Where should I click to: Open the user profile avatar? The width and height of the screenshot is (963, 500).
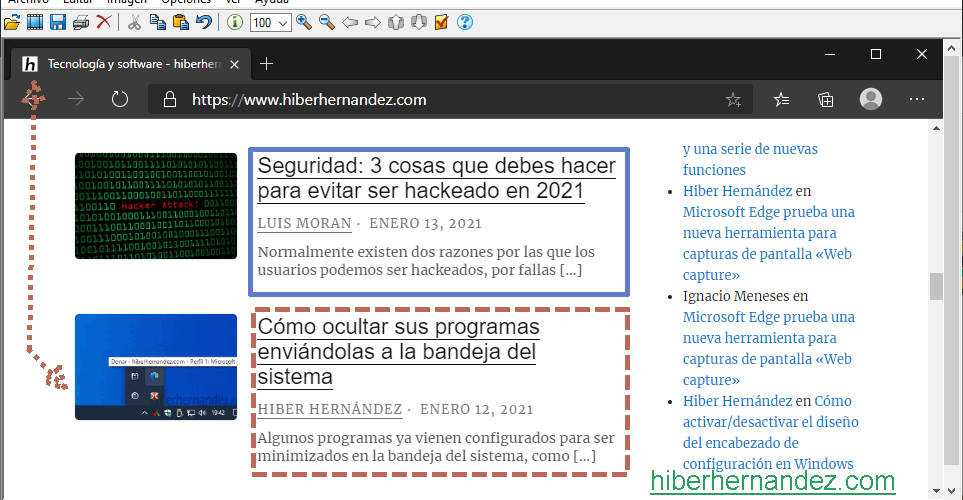pyautogui.click(x=871, y=99)
